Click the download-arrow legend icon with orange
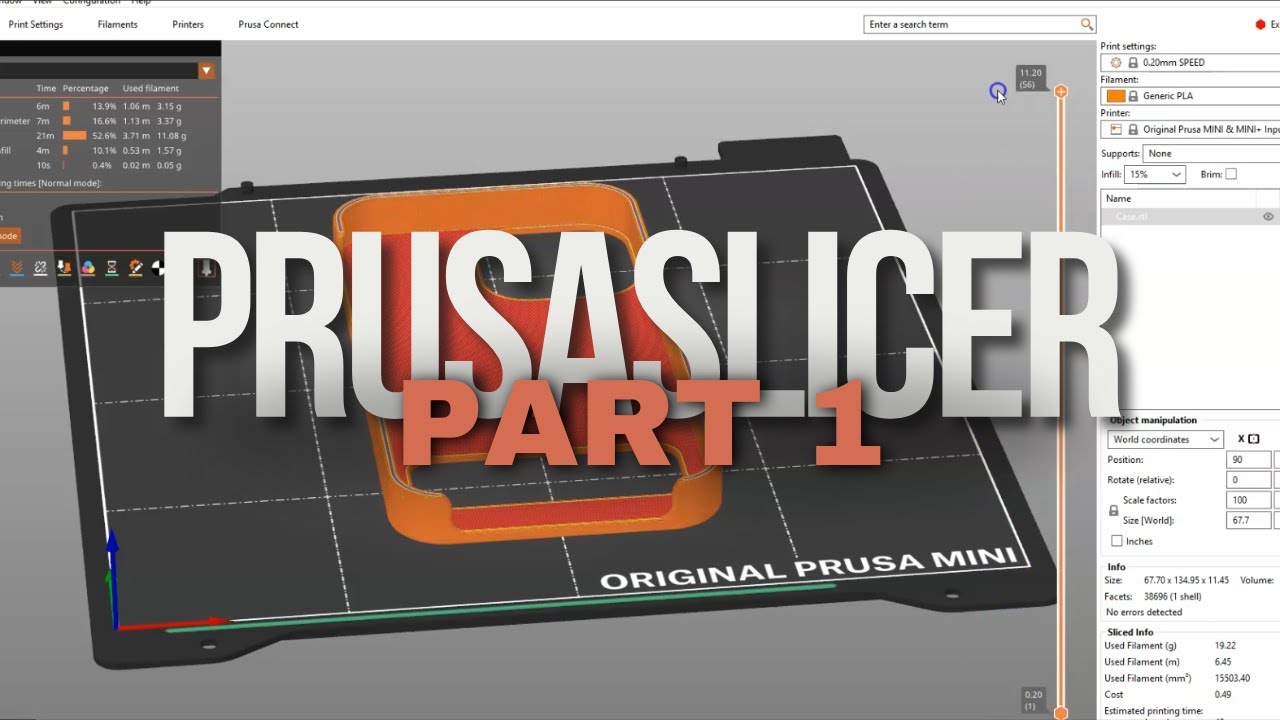Image resolution: width=1280 pixels, height=720 pixels. click(x=65, y=268)
